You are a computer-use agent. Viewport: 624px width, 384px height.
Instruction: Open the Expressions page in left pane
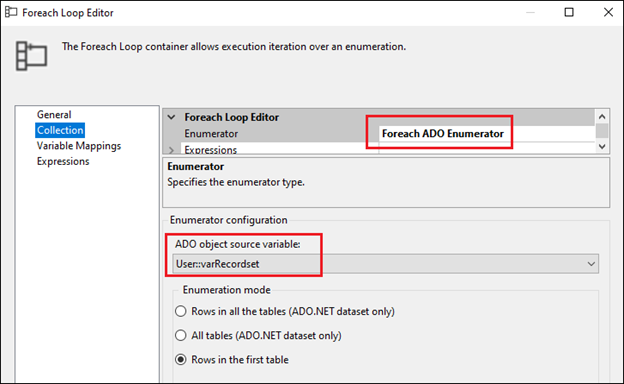coord(63,161)
